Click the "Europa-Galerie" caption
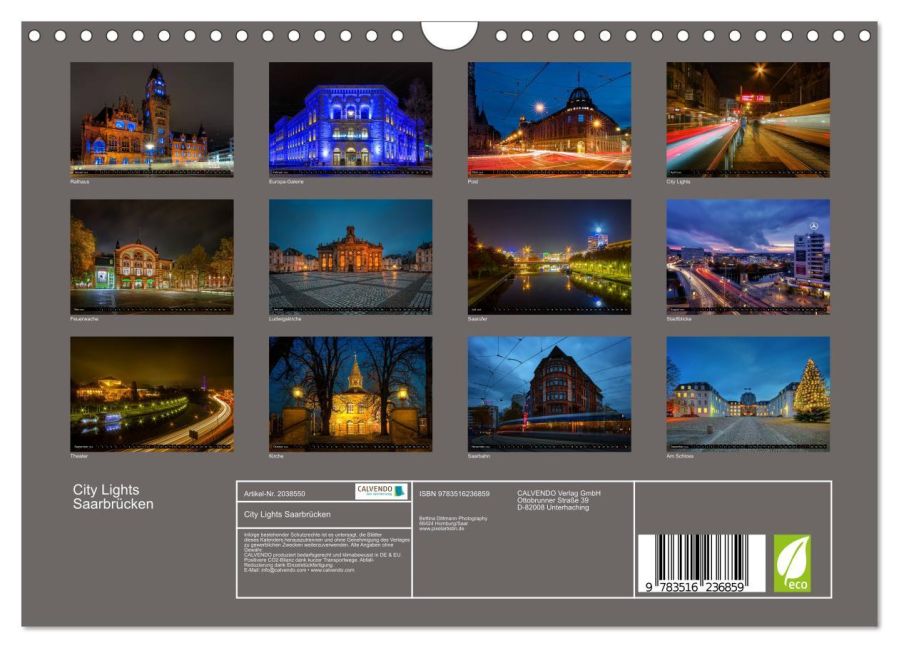The image size is (899, 648). tap(286, 182)
